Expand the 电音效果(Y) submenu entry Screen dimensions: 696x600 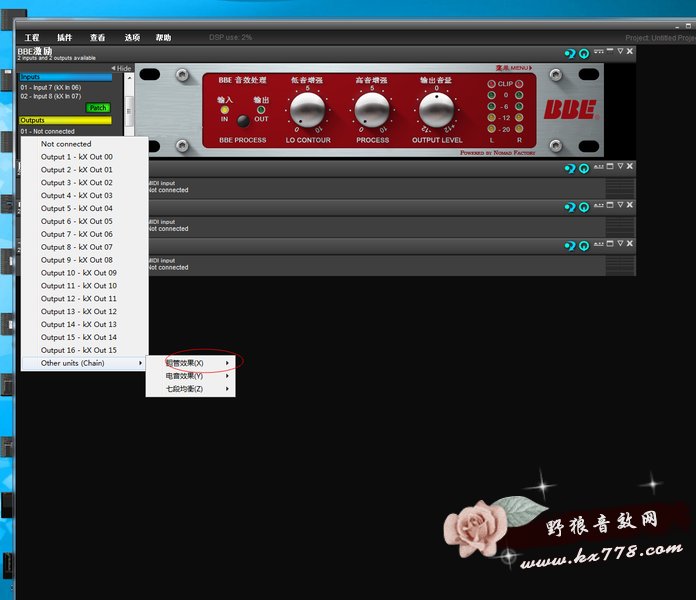190,376
